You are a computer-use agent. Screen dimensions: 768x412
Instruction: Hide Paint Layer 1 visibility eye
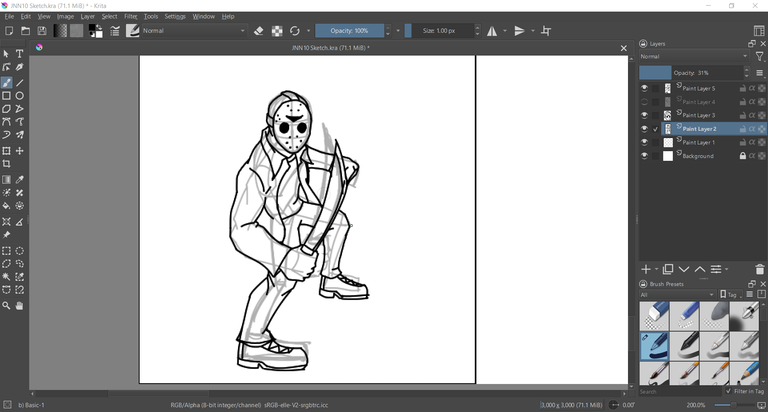click(644, 142)
